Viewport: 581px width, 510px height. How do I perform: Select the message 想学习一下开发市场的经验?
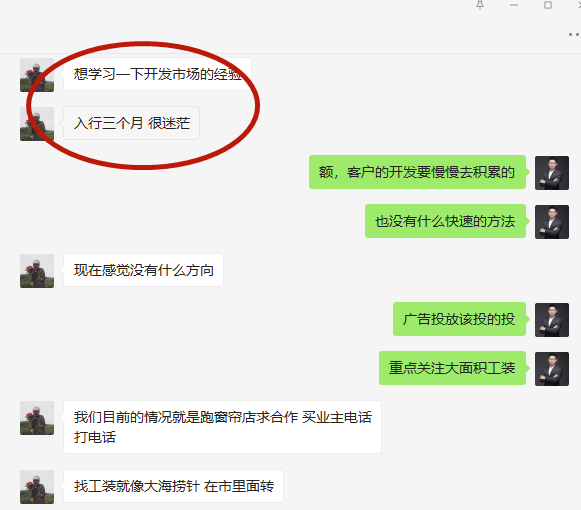click(157, 74)
